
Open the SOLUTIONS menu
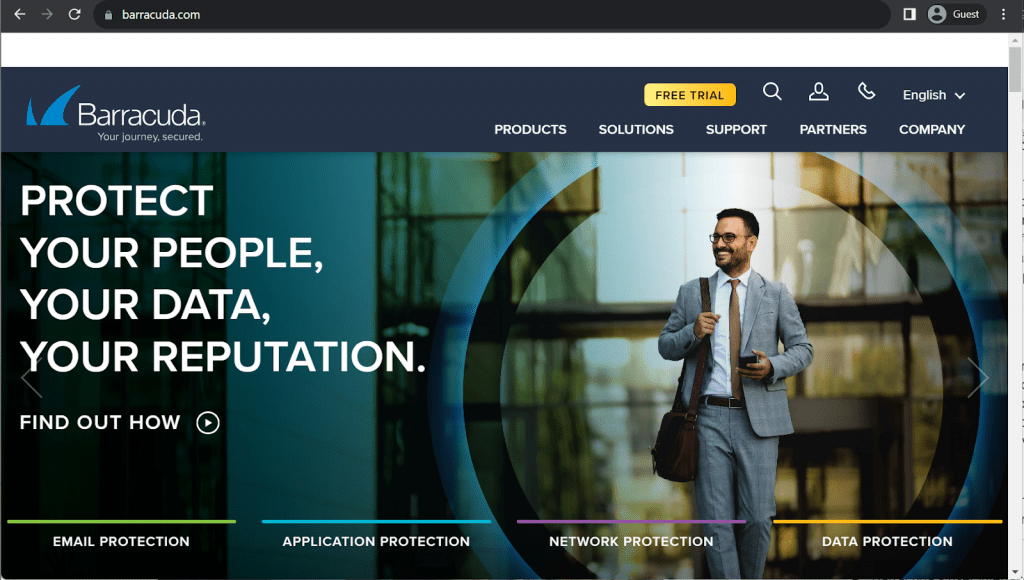pos(636,129)
